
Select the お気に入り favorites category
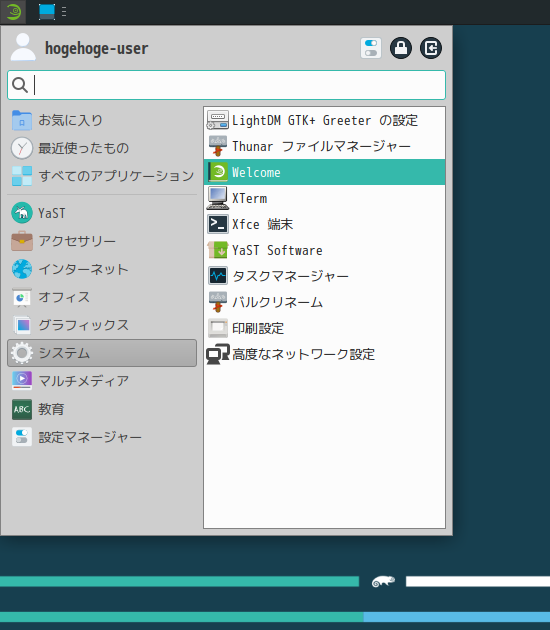102,120
